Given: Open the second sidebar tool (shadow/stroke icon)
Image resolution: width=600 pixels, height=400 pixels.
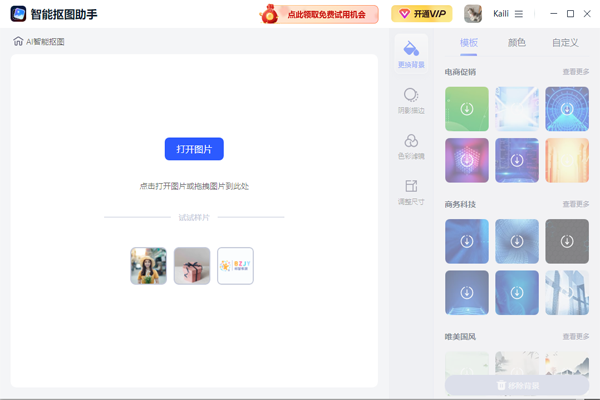Looking at the screenshot, I should tap(410, 99).
